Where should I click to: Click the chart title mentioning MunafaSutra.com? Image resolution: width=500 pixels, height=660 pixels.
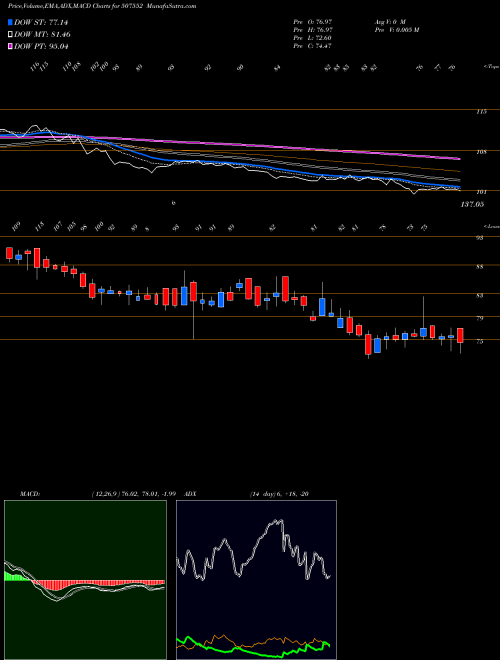pyautogui.click(x=102, y=6)
